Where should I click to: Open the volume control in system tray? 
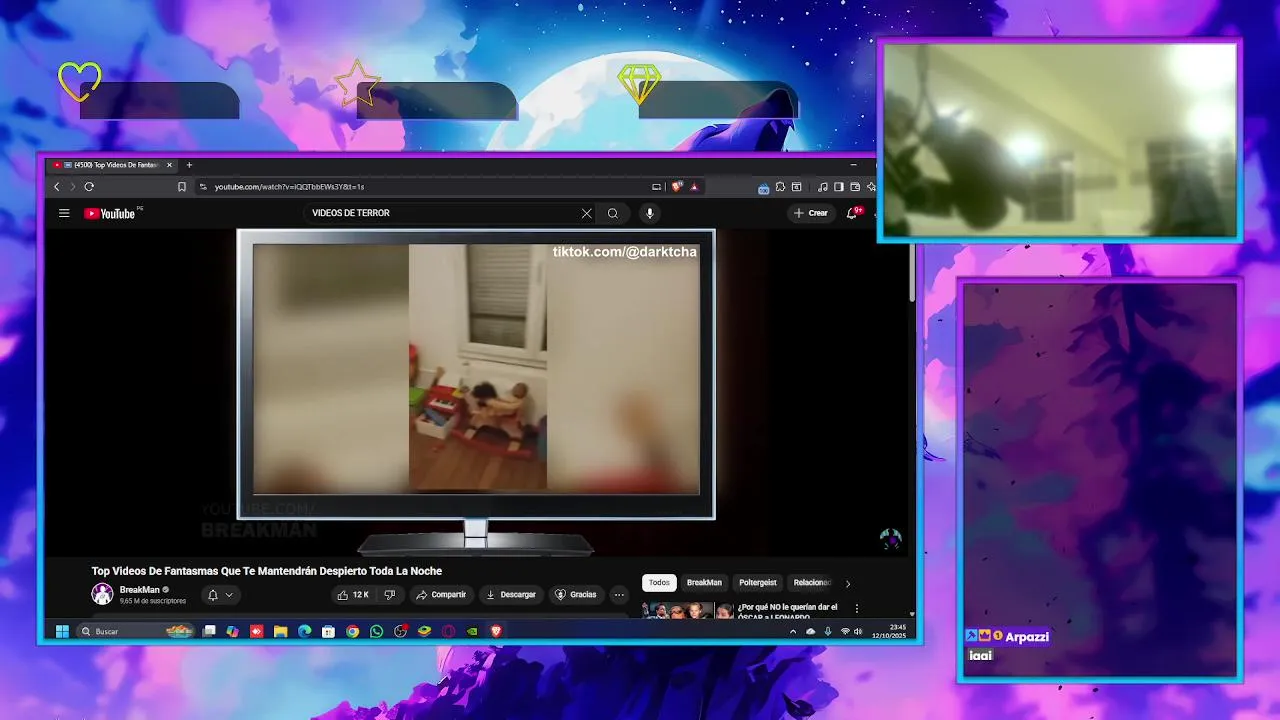(858, 631)
